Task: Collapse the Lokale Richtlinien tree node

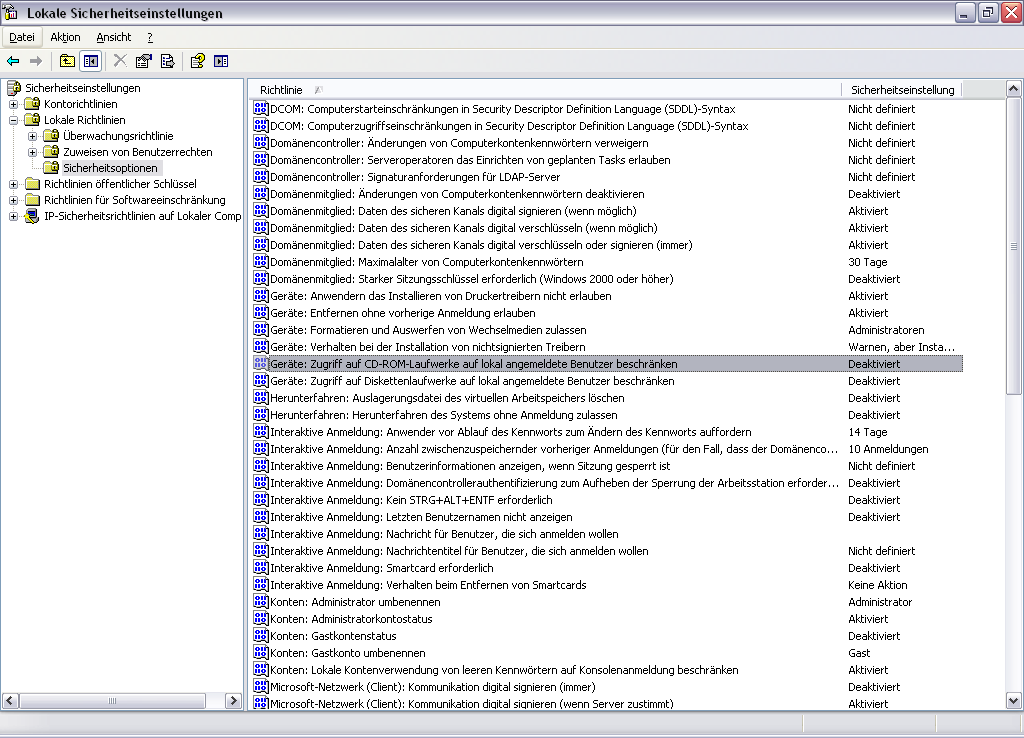Action: 14,120
